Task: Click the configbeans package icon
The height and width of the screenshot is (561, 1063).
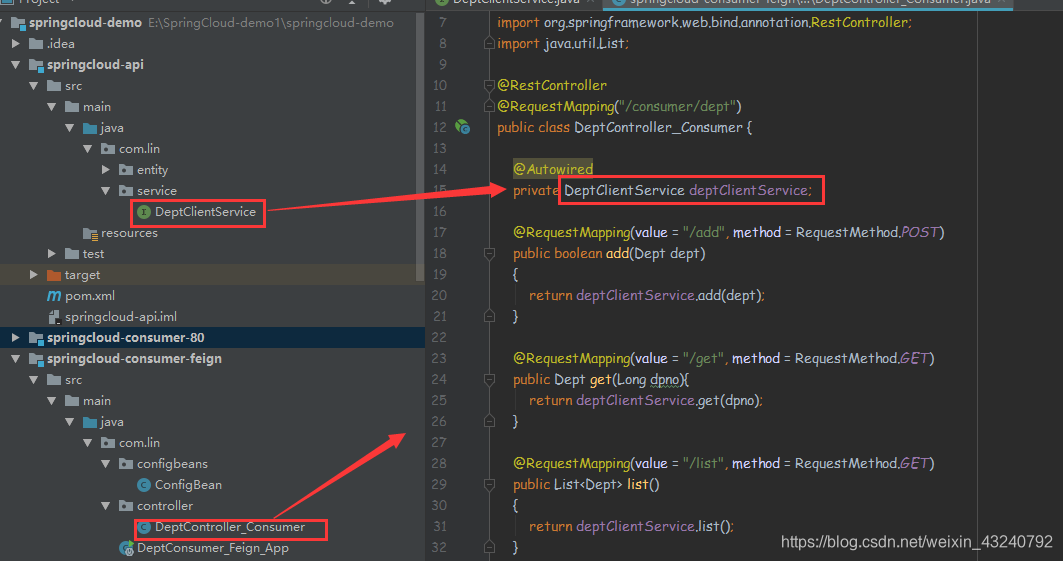Action: pyautogui.click(x=126, y=464)
